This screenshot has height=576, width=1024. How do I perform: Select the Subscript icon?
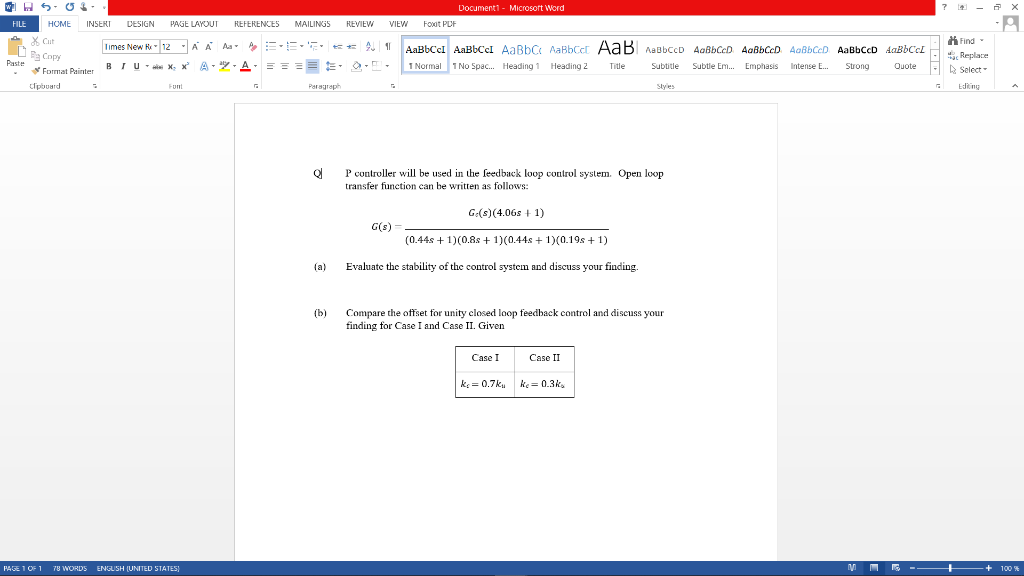click(171, 66)
